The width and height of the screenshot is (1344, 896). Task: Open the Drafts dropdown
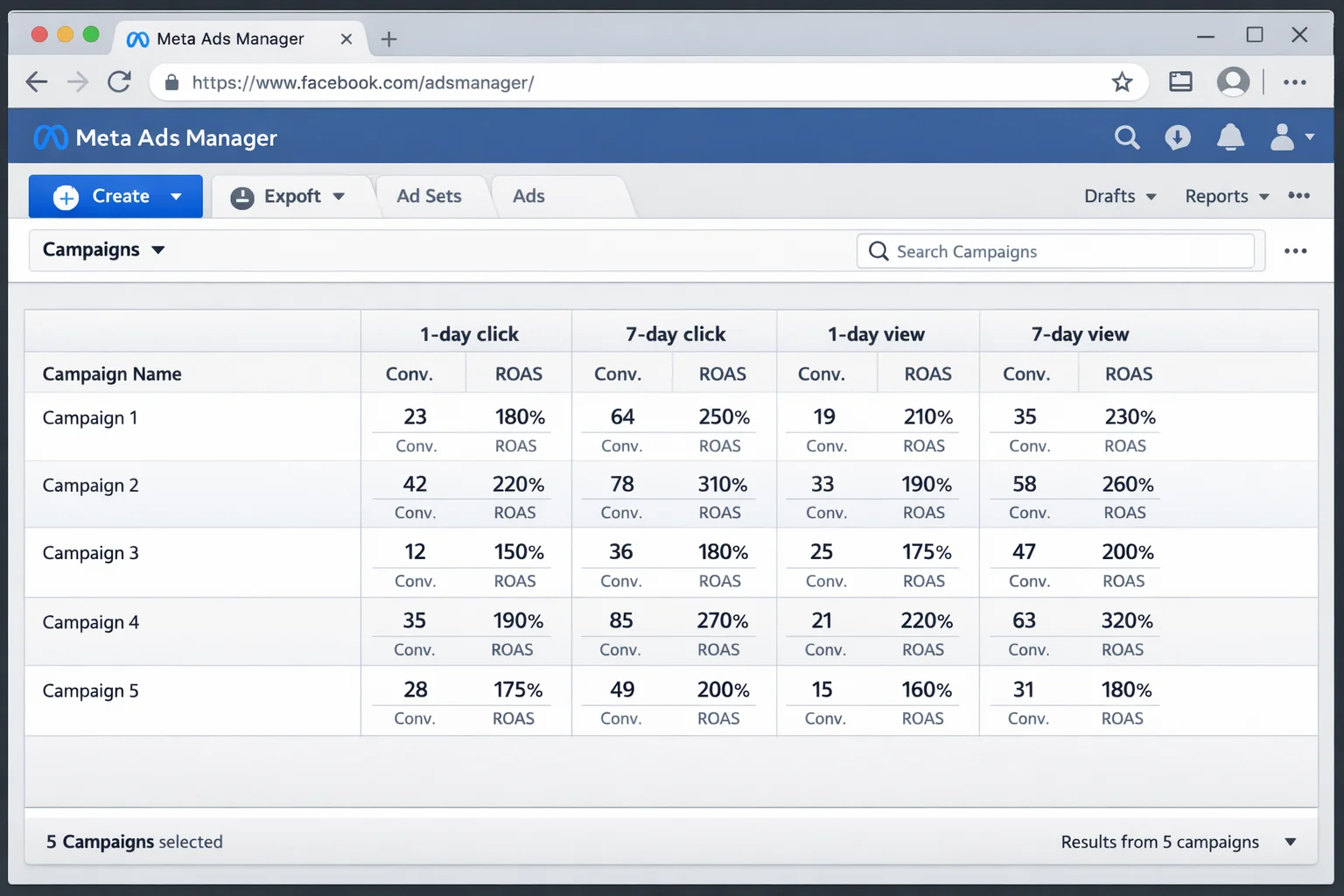(1119, 196)
